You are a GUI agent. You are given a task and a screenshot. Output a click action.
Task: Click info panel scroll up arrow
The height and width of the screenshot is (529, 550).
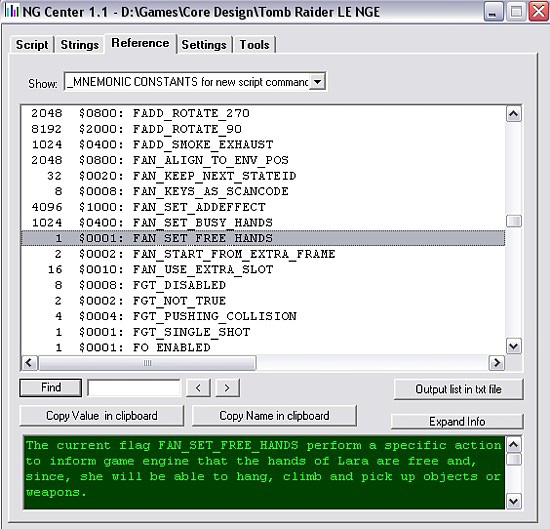point(514,445)
